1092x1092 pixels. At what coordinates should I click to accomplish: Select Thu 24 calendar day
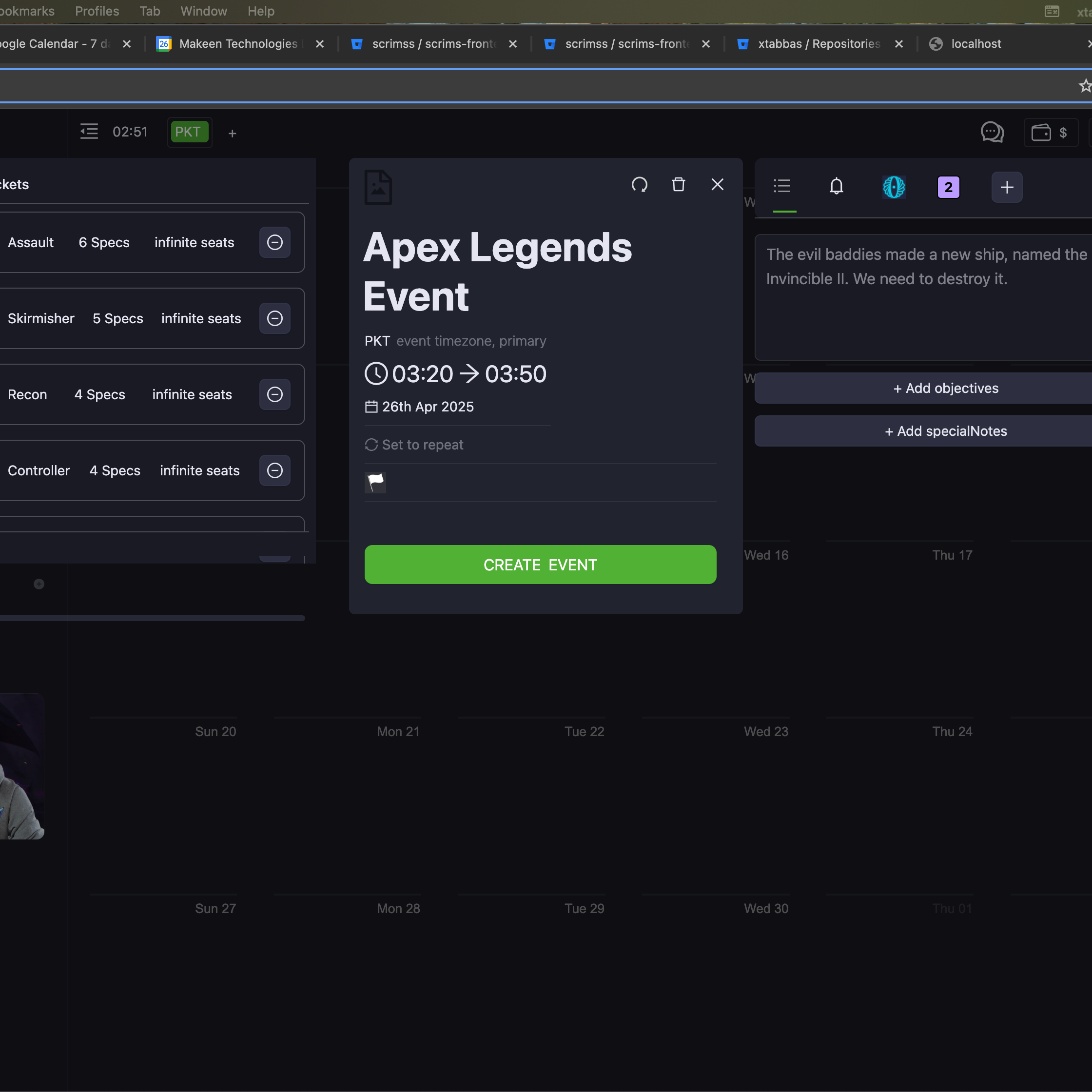(x=953, y=731)
